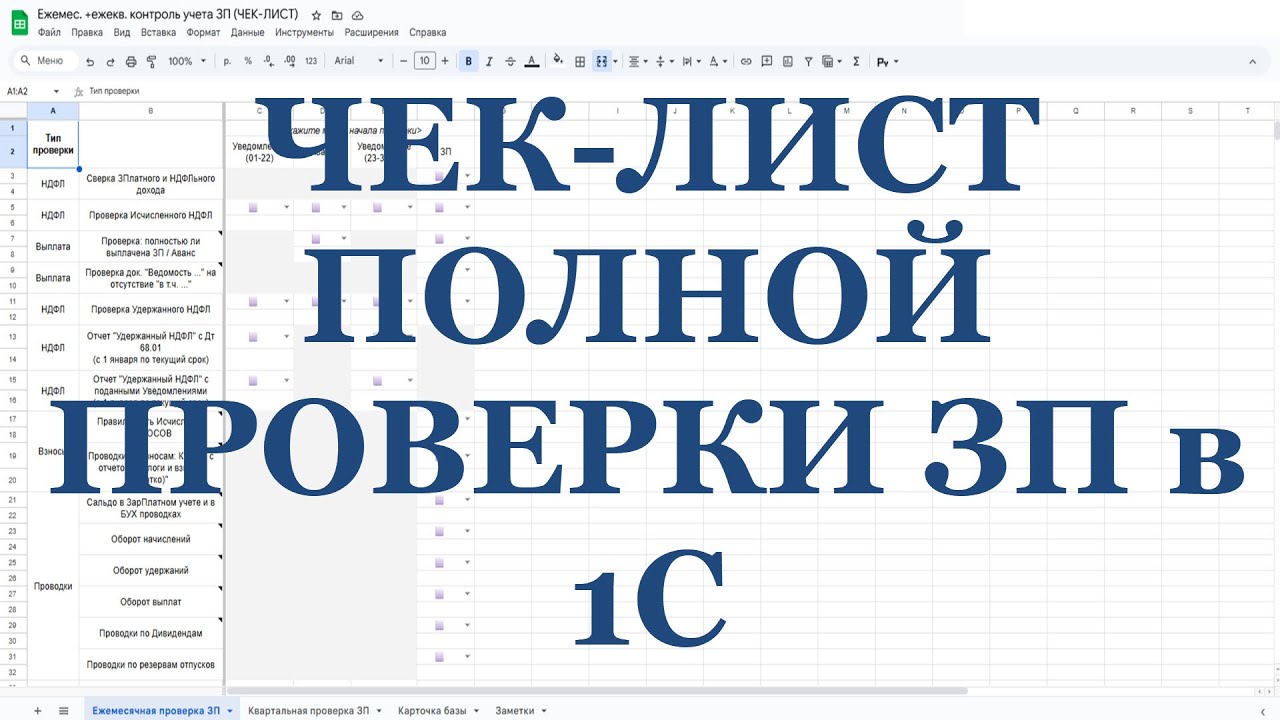Image resolution: width=1280 pixels, height=720 pixels.
Task: Open the Данные menu
Action: click(x=247, y=33)
